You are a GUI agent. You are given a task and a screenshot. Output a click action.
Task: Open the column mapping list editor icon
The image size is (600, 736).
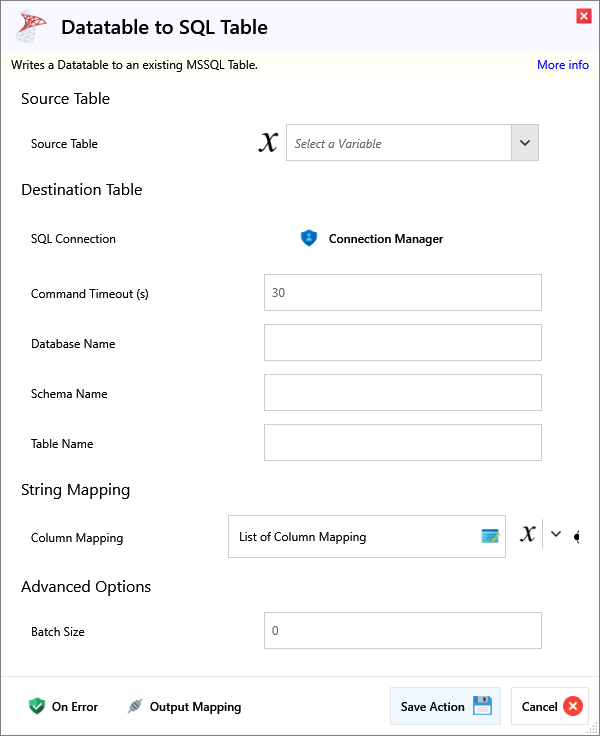click(x=490, y=537)
